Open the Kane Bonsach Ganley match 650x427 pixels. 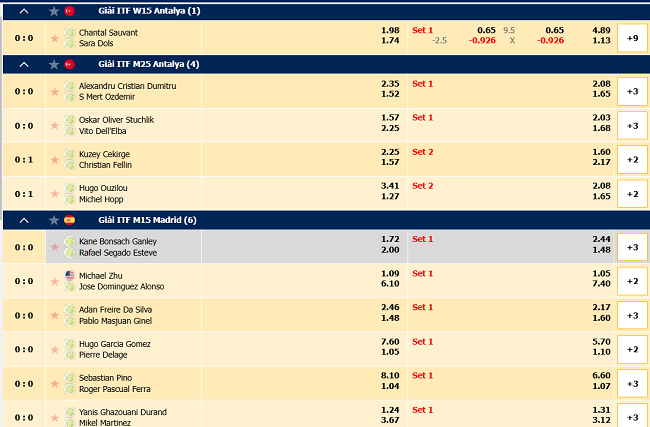(x=118, y=242)
